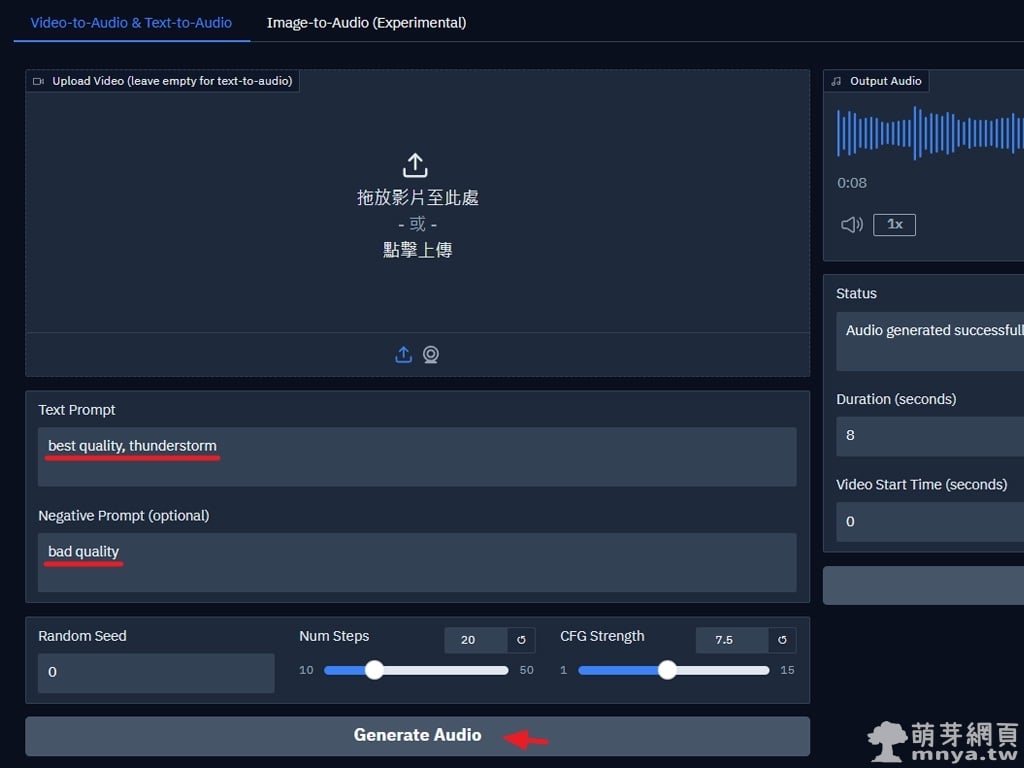Click the Random Seed input box
Image resolution: width=1024 pixels, height=768 pixels.
coord(156,673)
